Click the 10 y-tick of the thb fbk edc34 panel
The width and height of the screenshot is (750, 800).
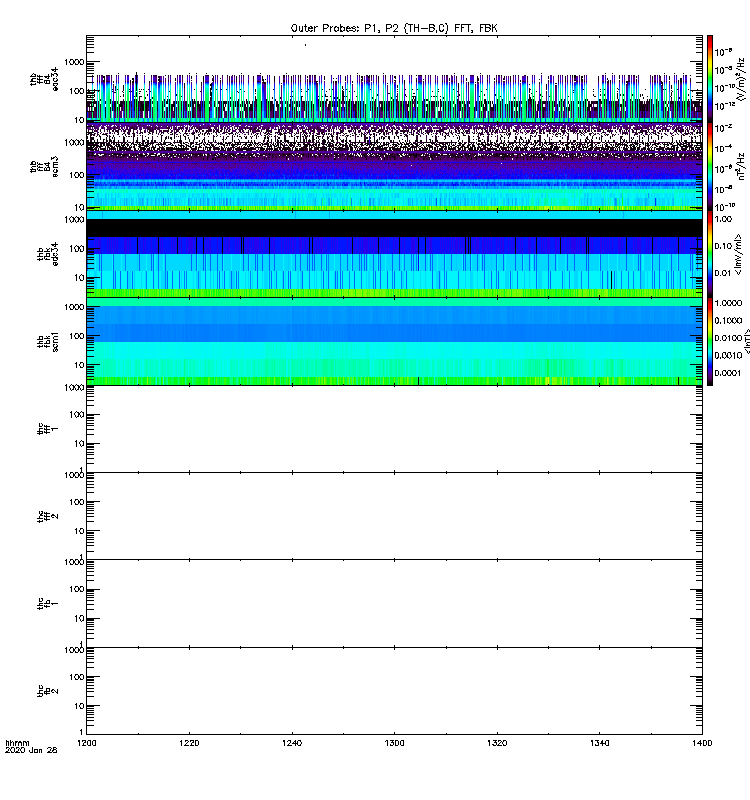click(79, 278)
